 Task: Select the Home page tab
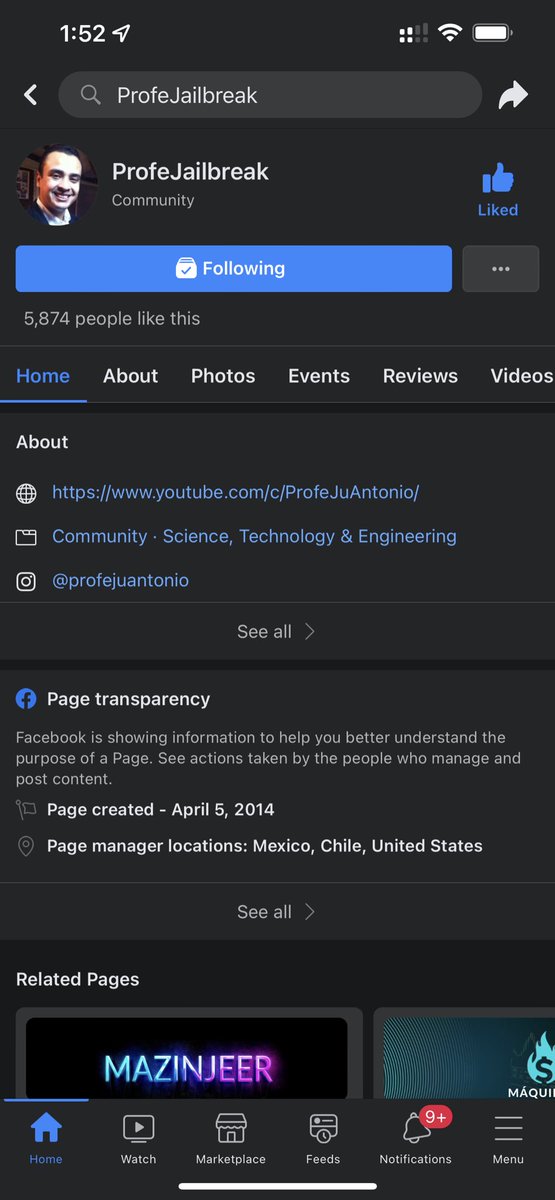[43, 376]
